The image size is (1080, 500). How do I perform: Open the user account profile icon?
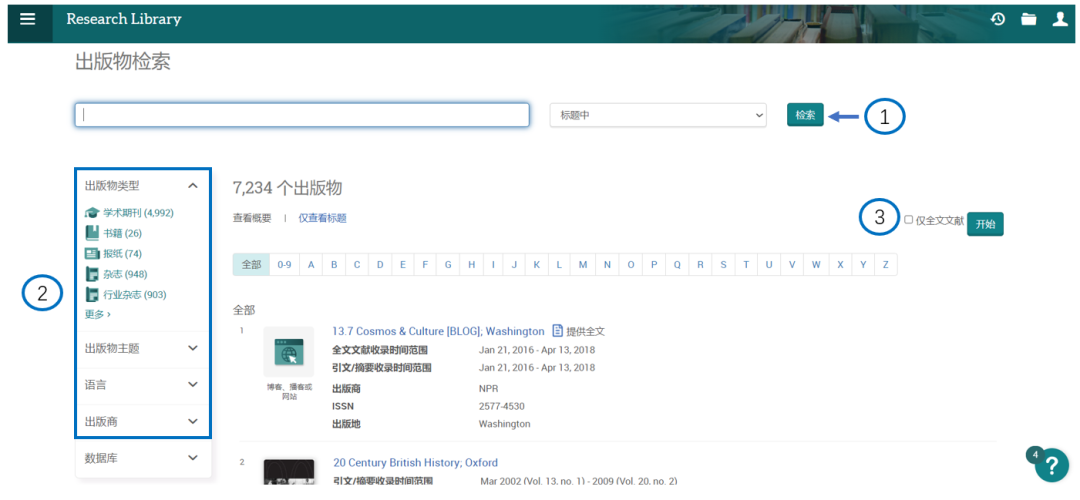point(1060,19)
